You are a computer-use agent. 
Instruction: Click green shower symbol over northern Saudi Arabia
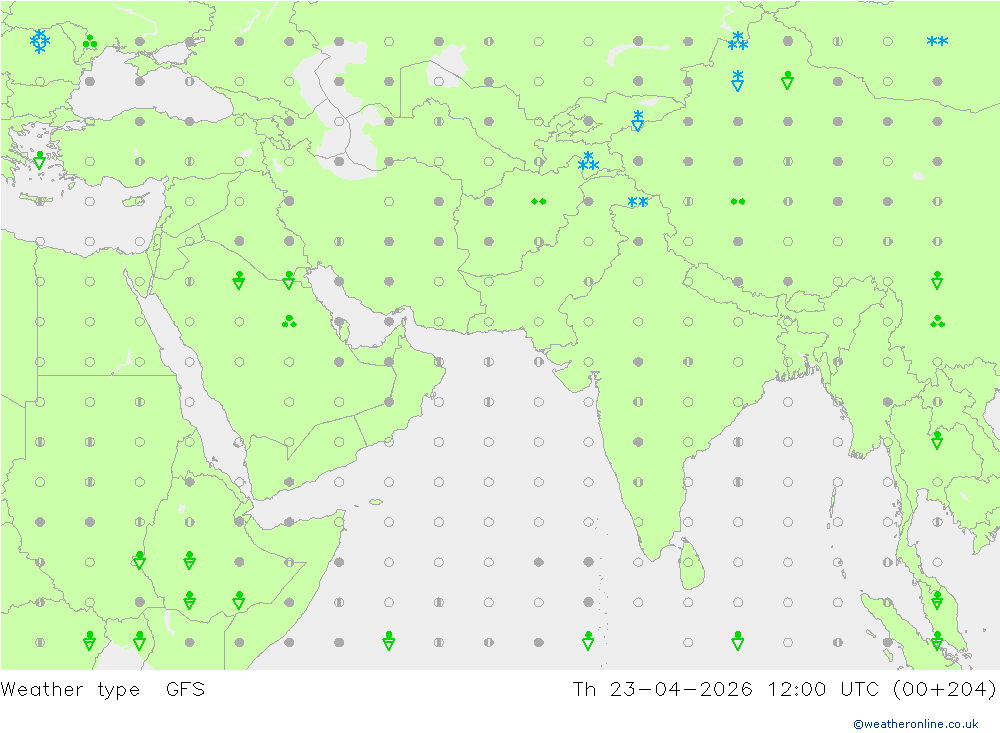point(239,280)
